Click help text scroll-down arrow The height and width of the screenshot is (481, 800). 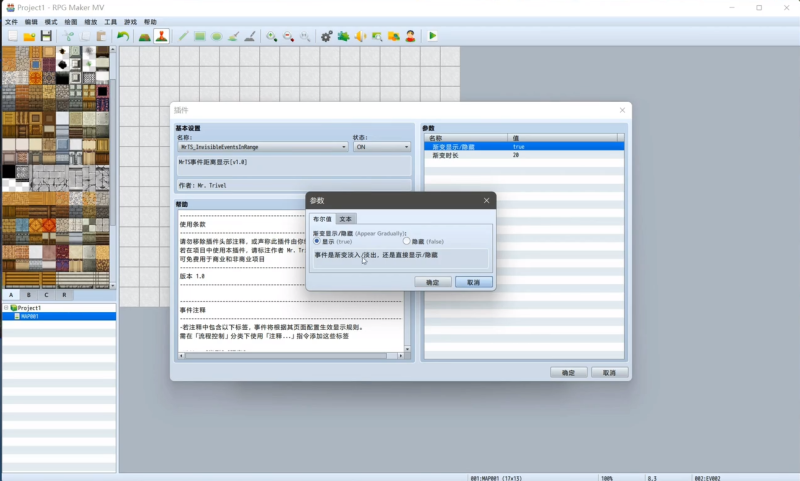click(407, 349)
